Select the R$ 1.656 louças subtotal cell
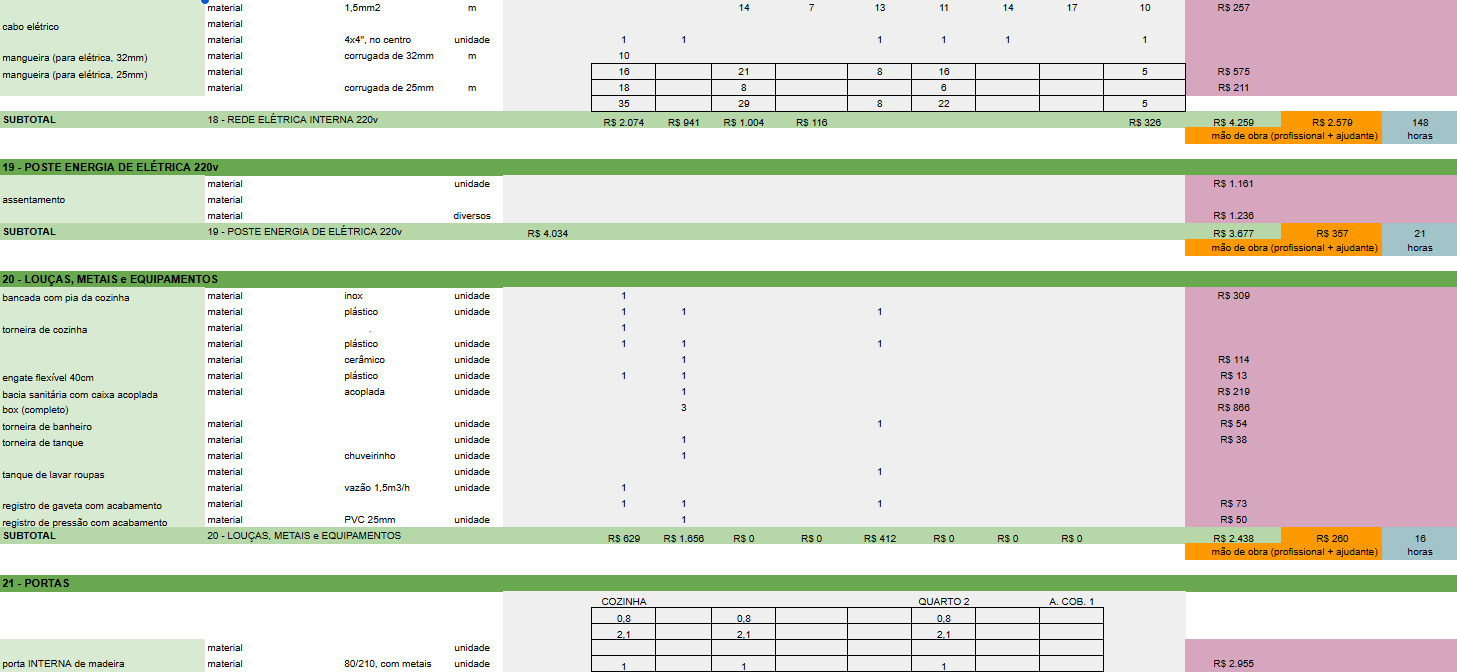 point(683,538)
